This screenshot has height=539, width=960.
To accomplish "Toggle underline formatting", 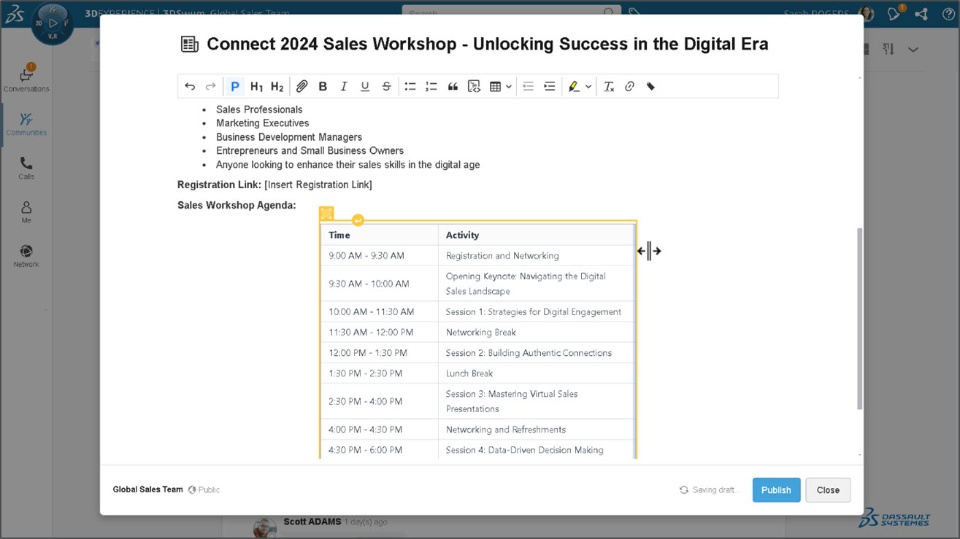I will (x=365, y=87).
